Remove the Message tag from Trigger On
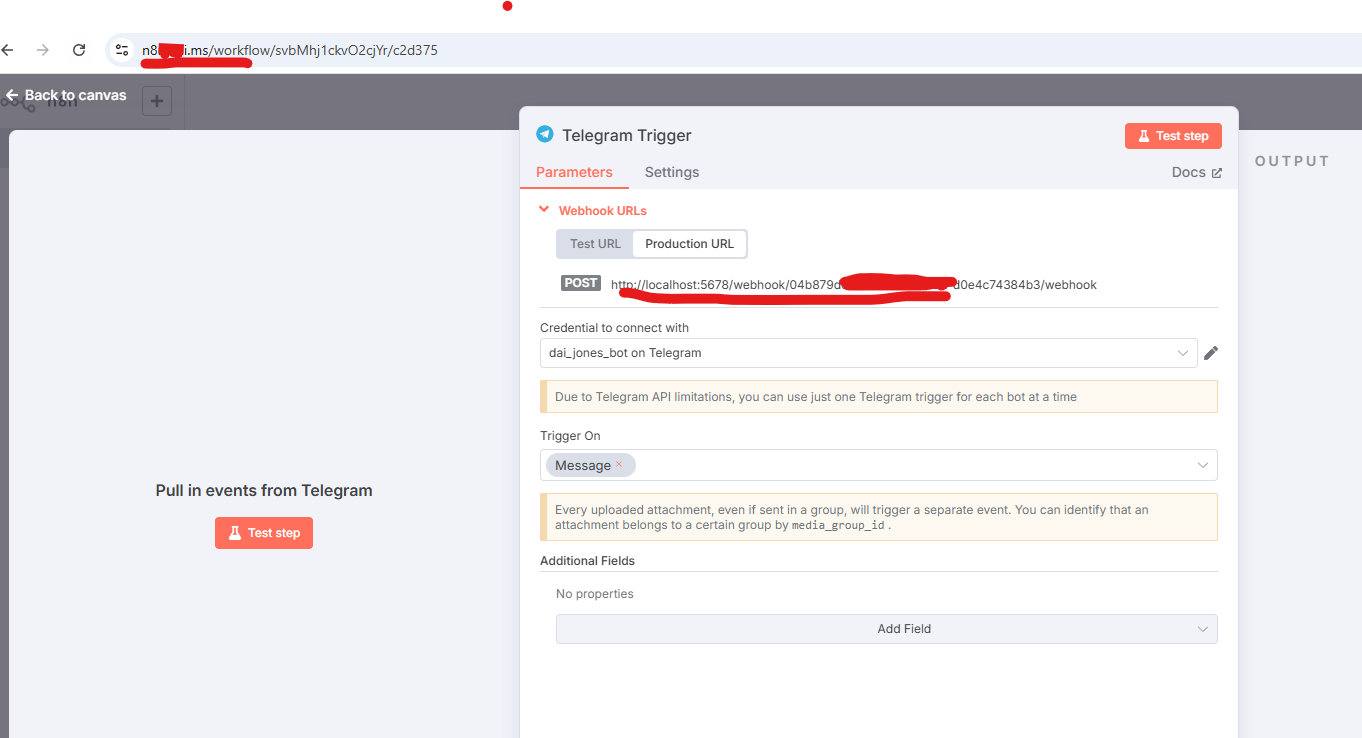Image resolution: width=1362 pixels, height=738 pixels. (619, 464)
